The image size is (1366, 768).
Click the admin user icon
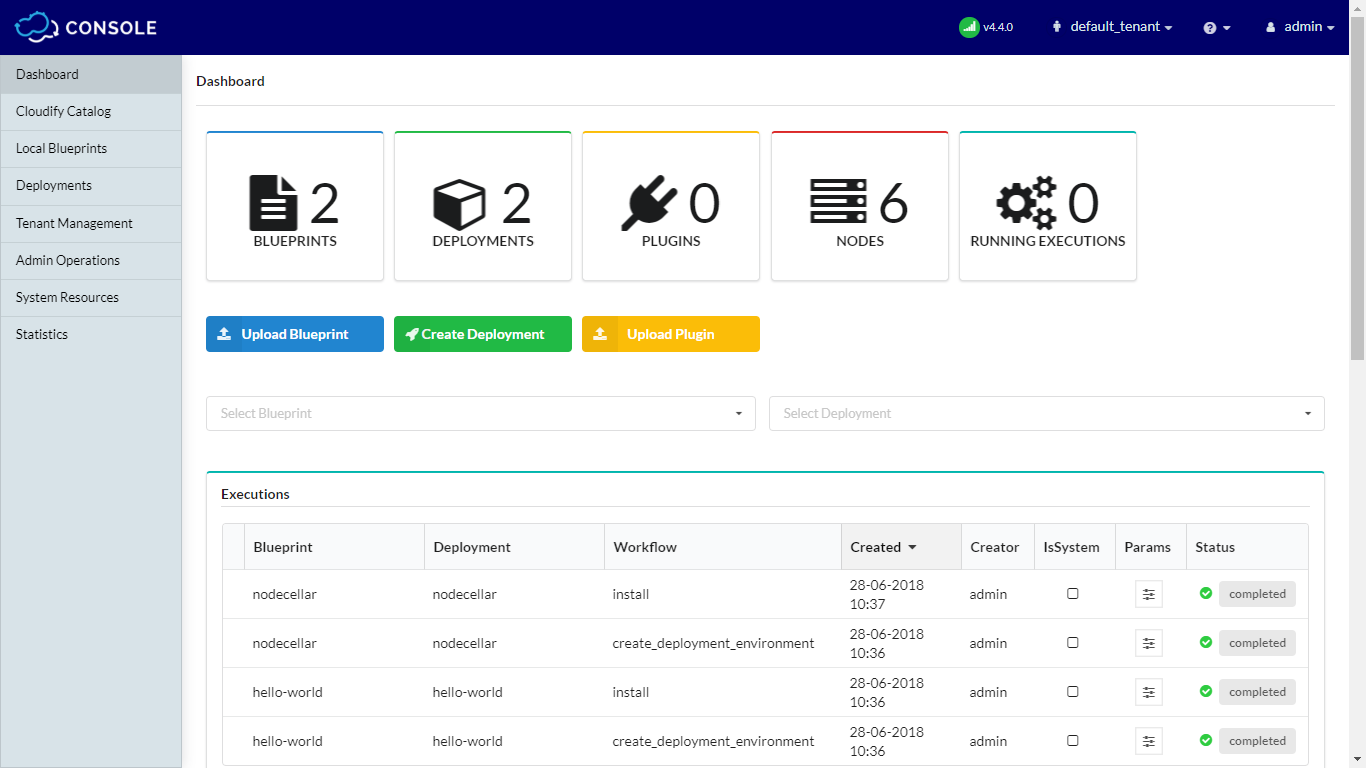1271,27
